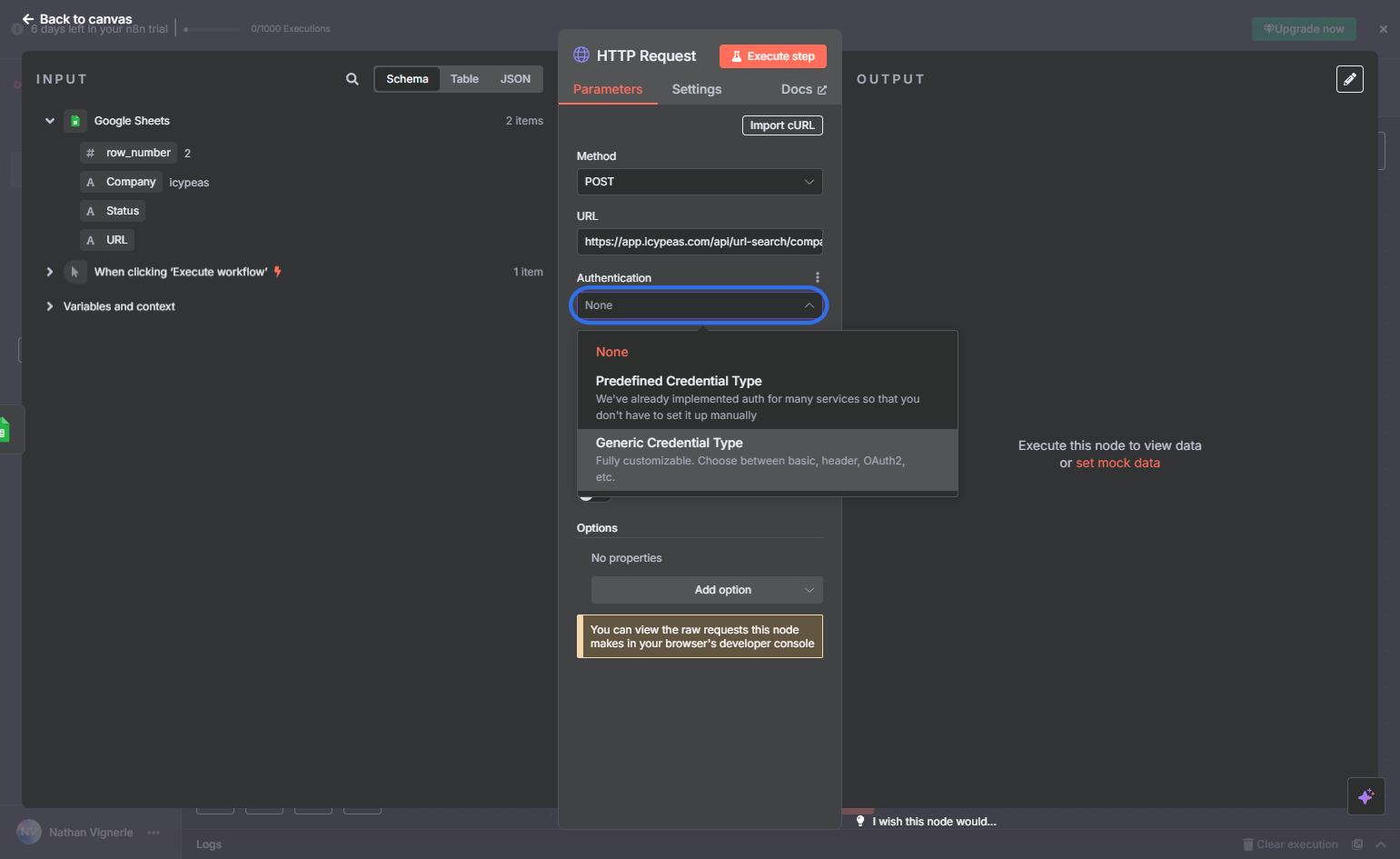
Task: Click the Execute step button
Action: (x=773, y=56)
